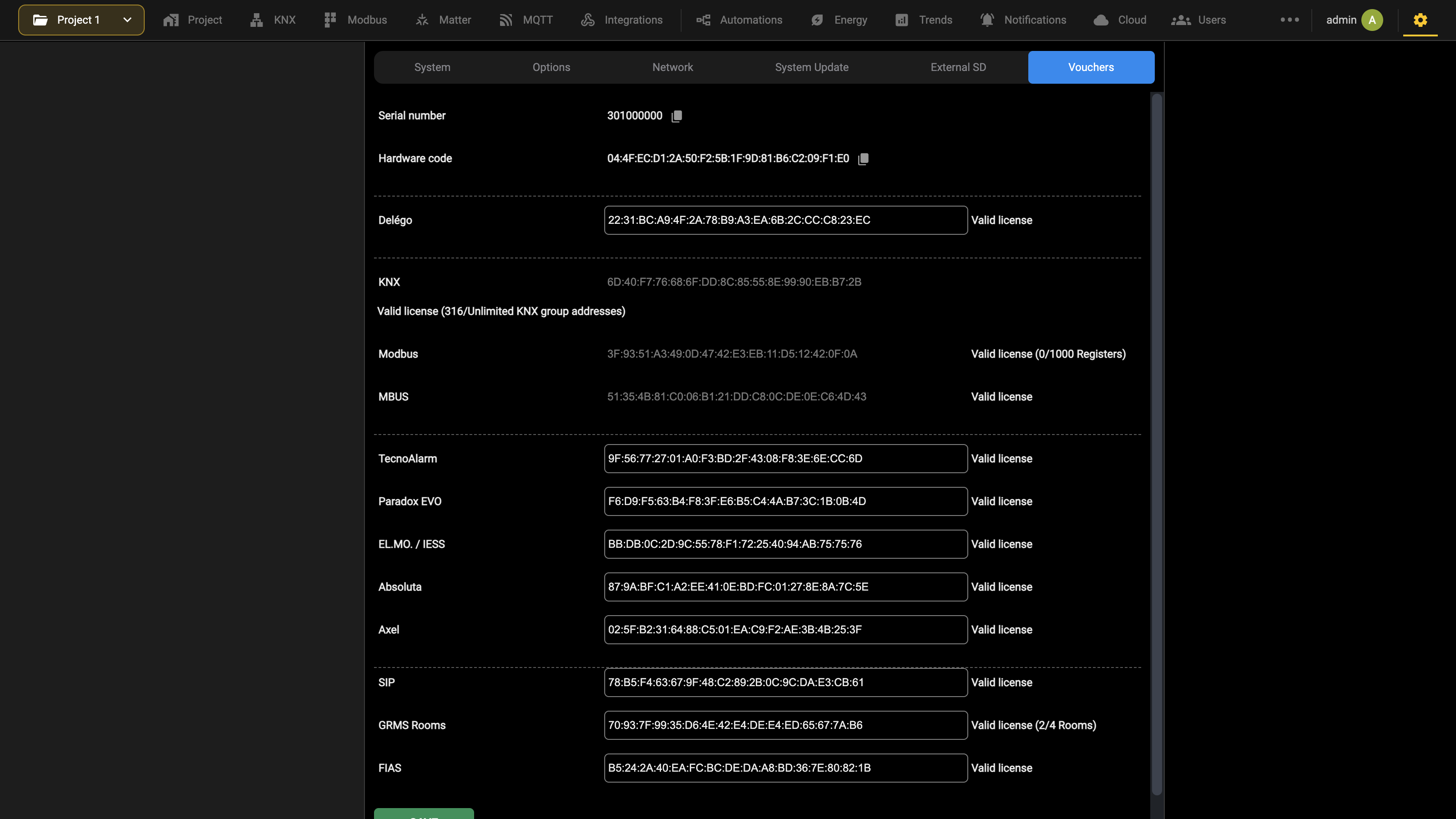Click the MBUS license code text

(737, 397)
